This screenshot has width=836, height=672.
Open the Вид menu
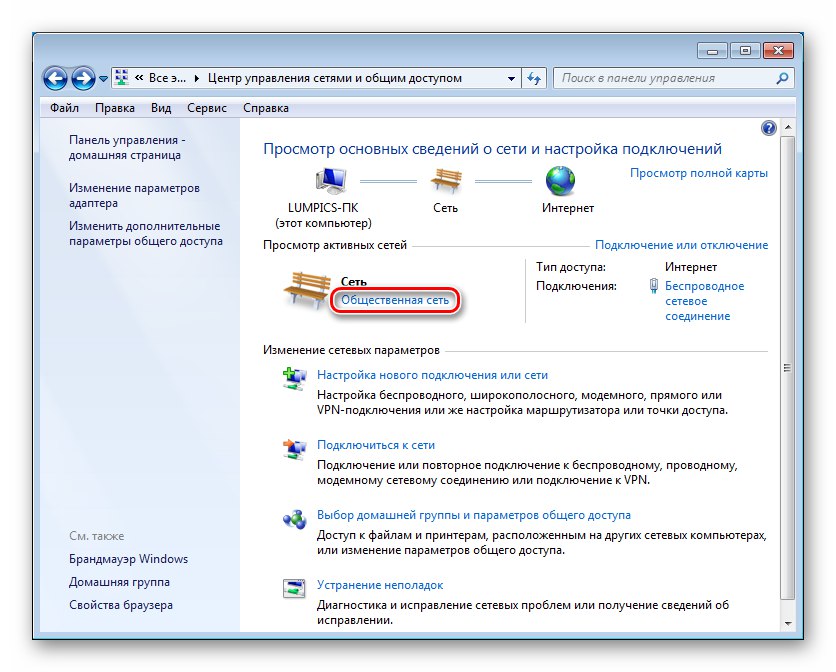161,108
